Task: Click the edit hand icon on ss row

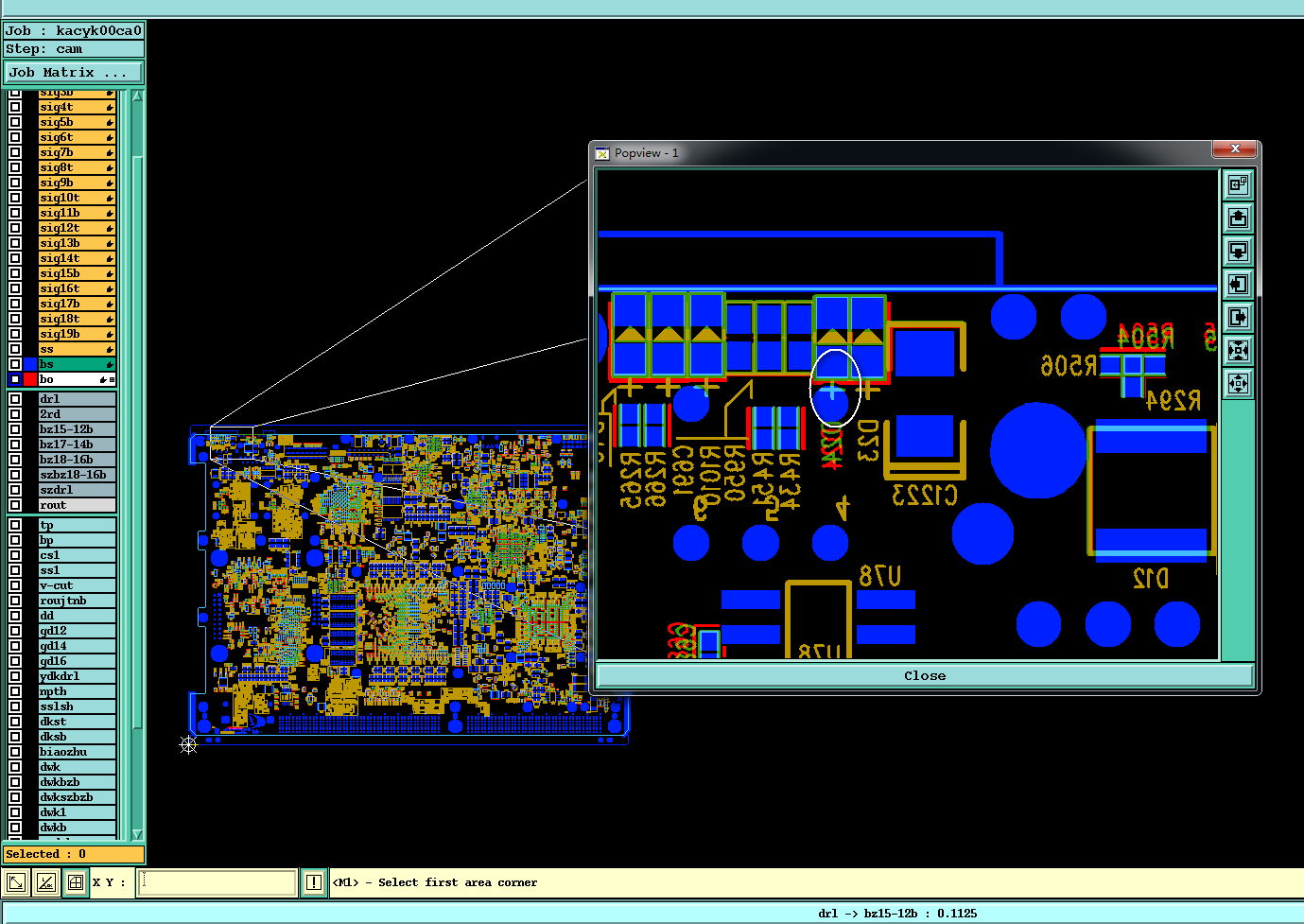Action: (x=110, y=349)
